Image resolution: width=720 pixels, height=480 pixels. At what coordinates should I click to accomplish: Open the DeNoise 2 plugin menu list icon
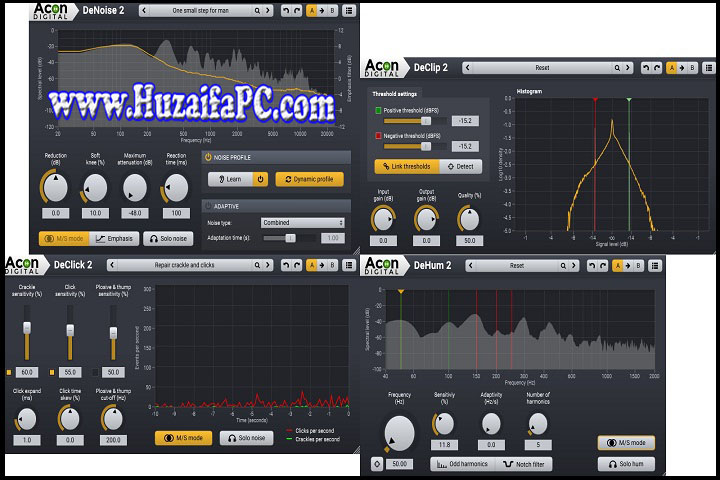point(349,11)
